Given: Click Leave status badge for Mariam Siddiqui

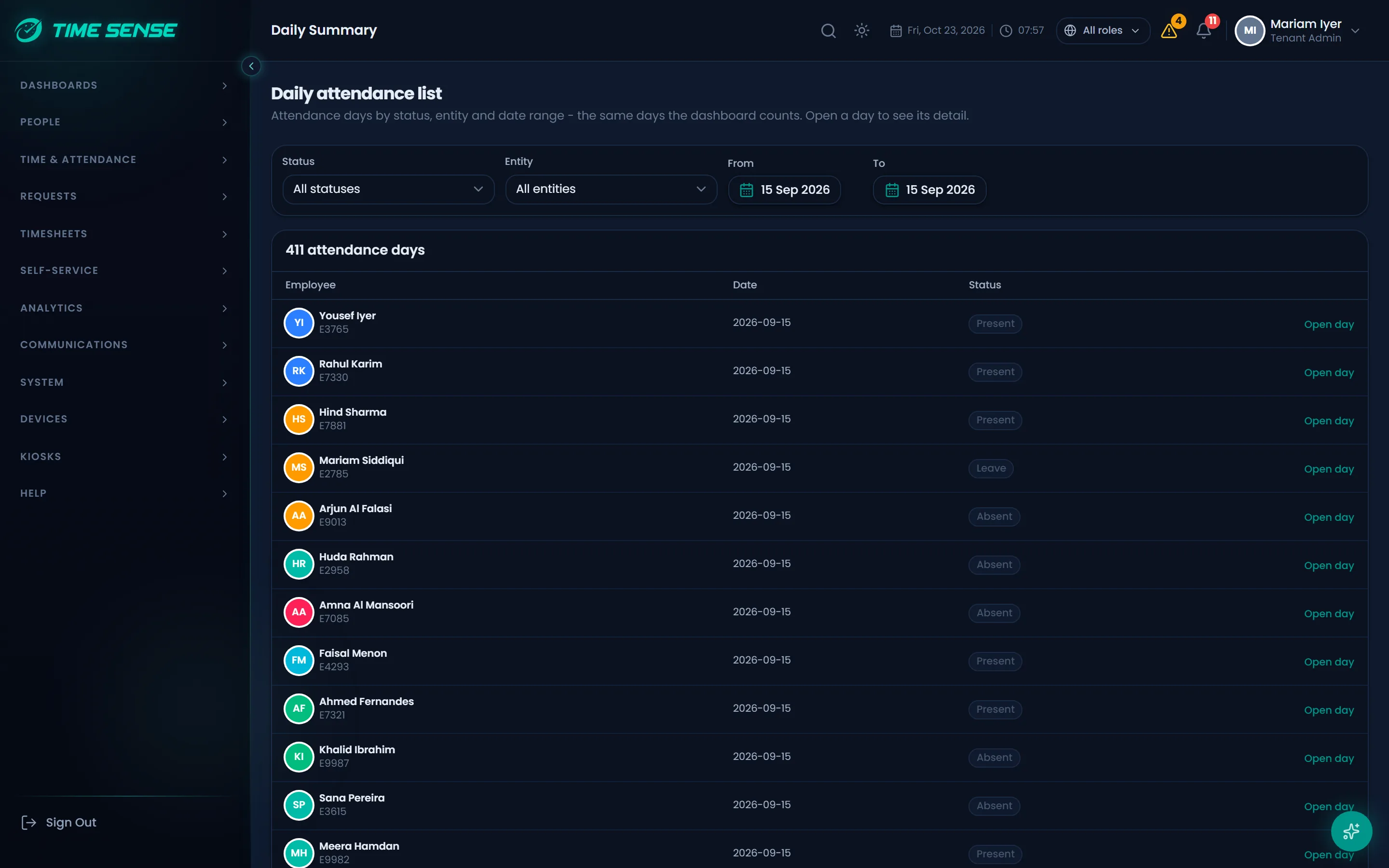Looking at the screenshot, I should click(991, 468).
